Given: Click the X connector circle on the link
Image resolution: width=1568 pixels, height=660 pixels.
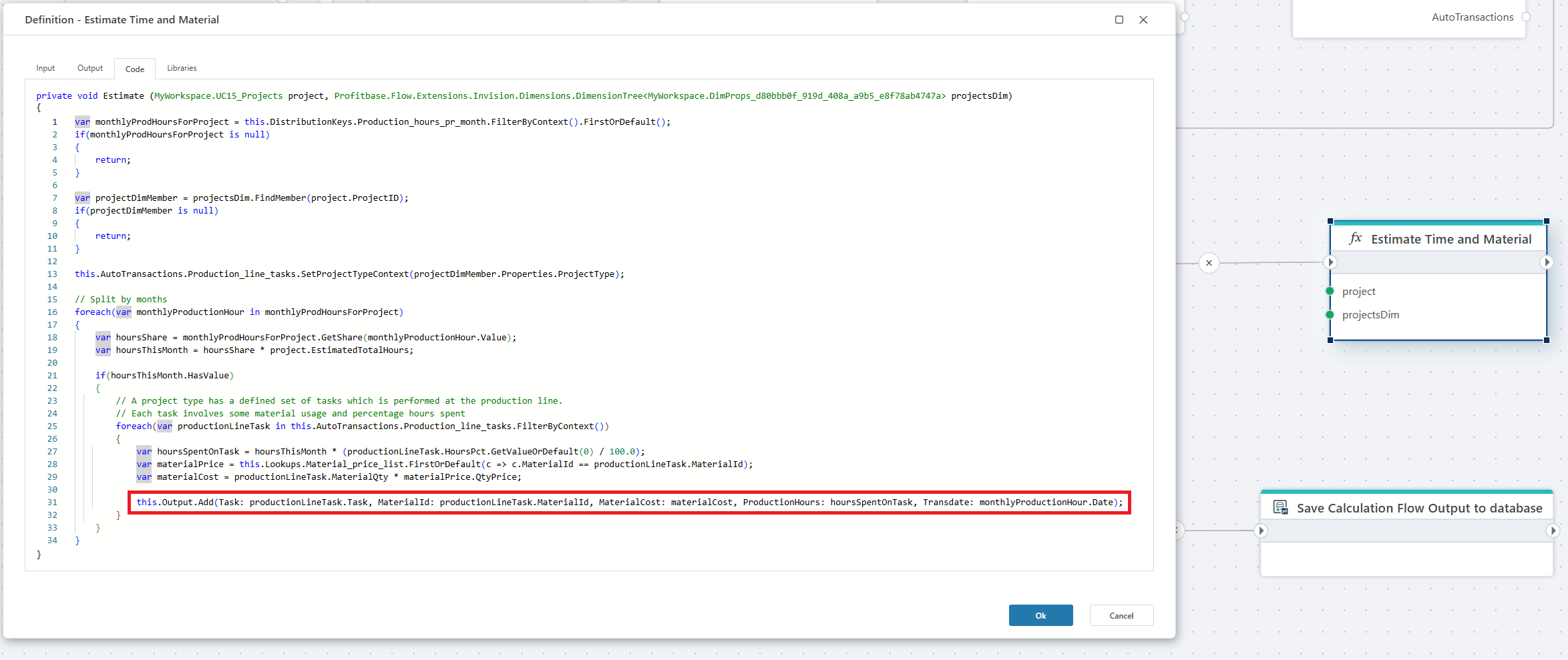Looking at the screenshot, I should point(1209,263).
